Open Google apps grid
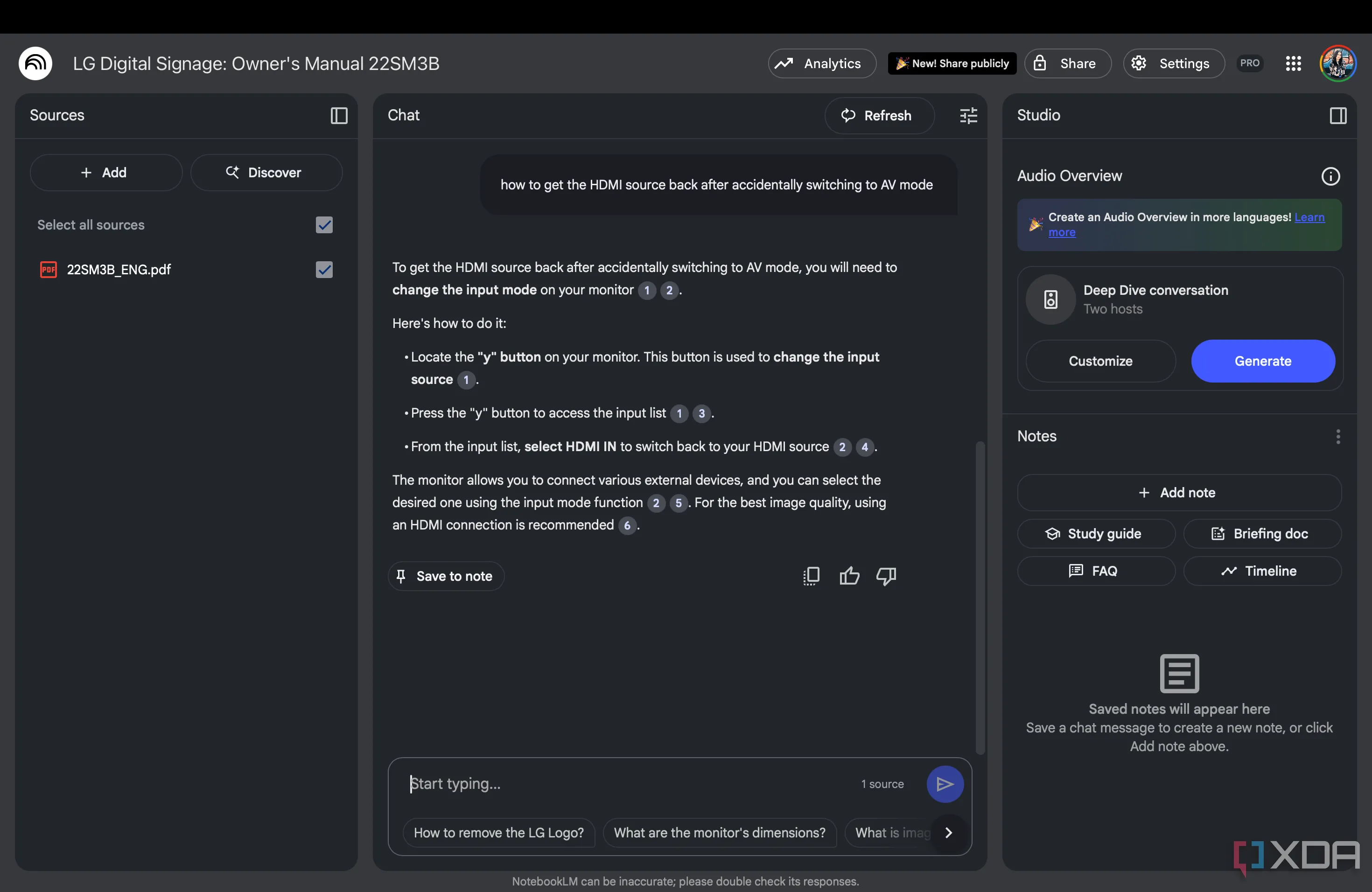 (1293, 63)
